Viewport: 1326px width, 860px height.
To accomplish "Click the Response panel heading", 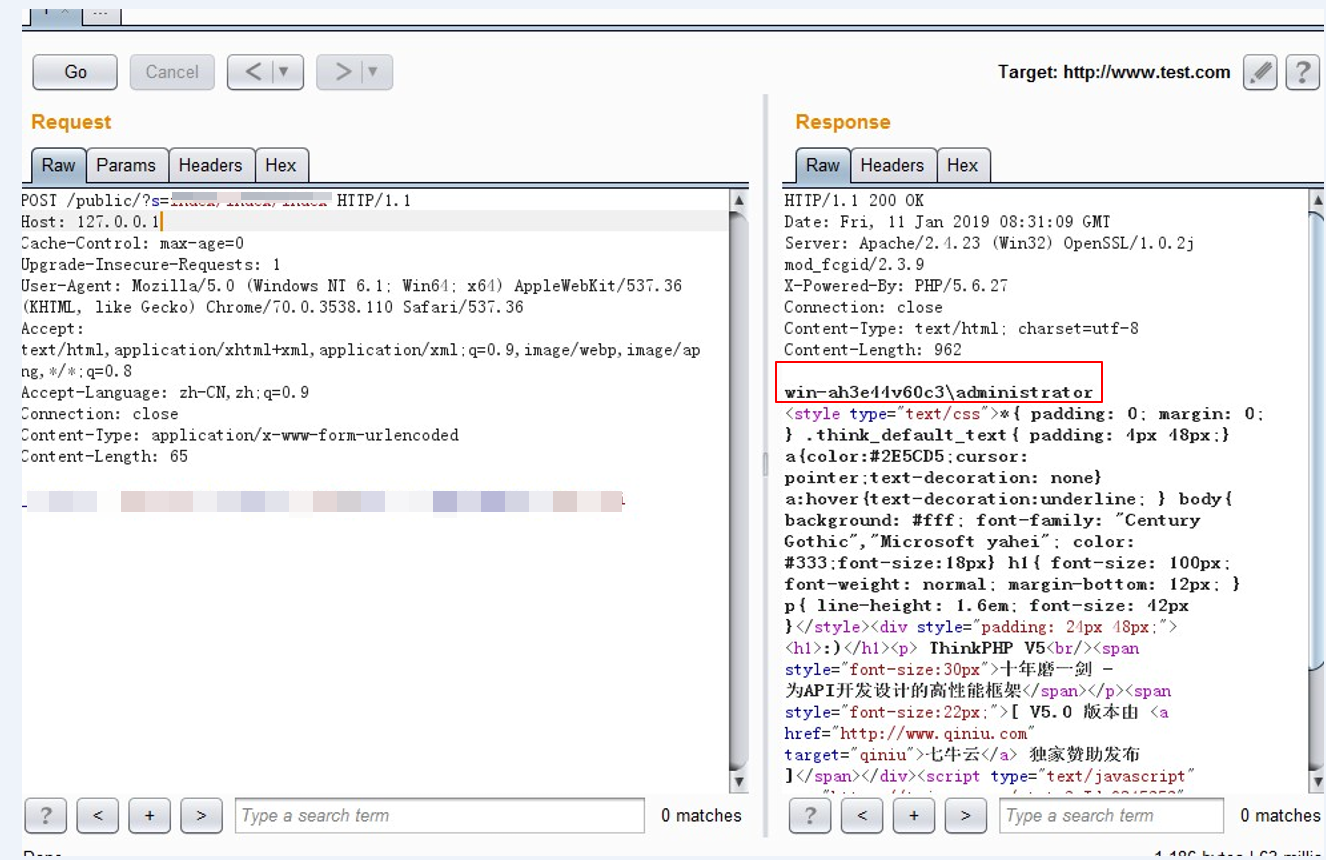I will 842,122.
